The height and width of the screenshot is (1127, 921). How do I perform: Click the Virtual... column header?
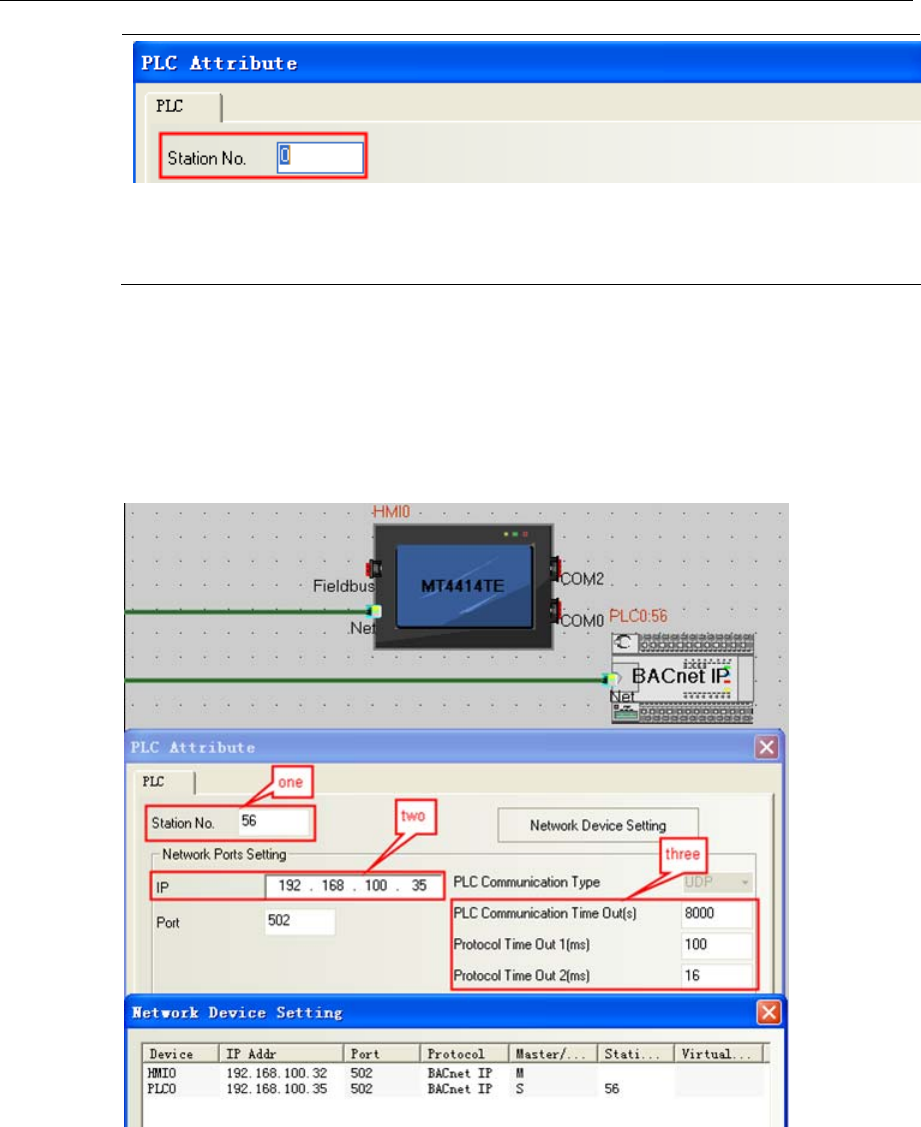pyautogui.click(x=718, y=1054)
